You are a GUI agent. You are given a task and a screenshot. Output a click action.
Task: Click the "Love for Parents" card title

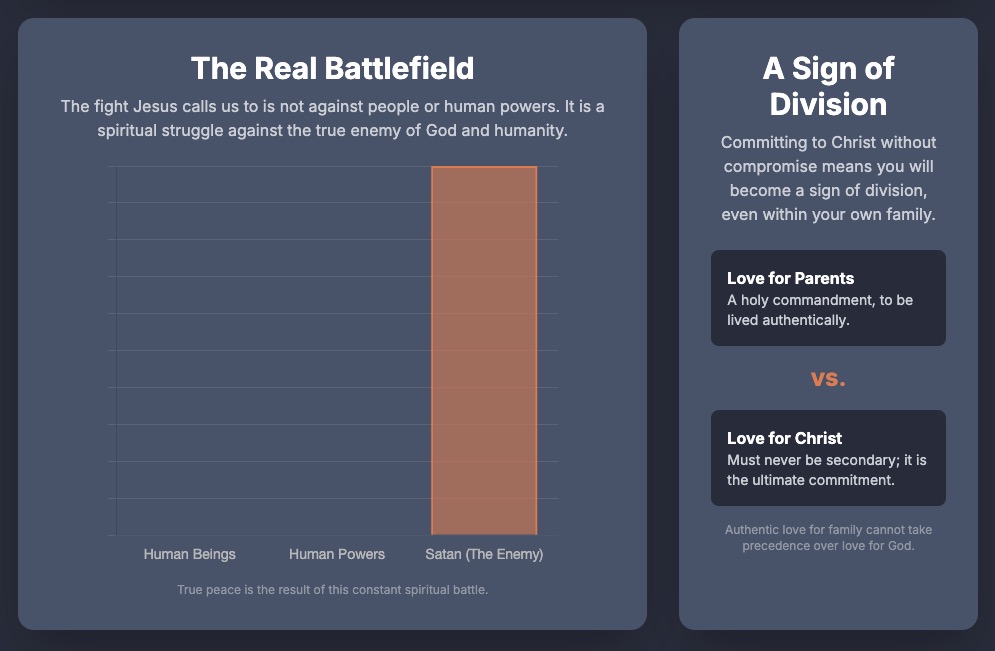790,278
